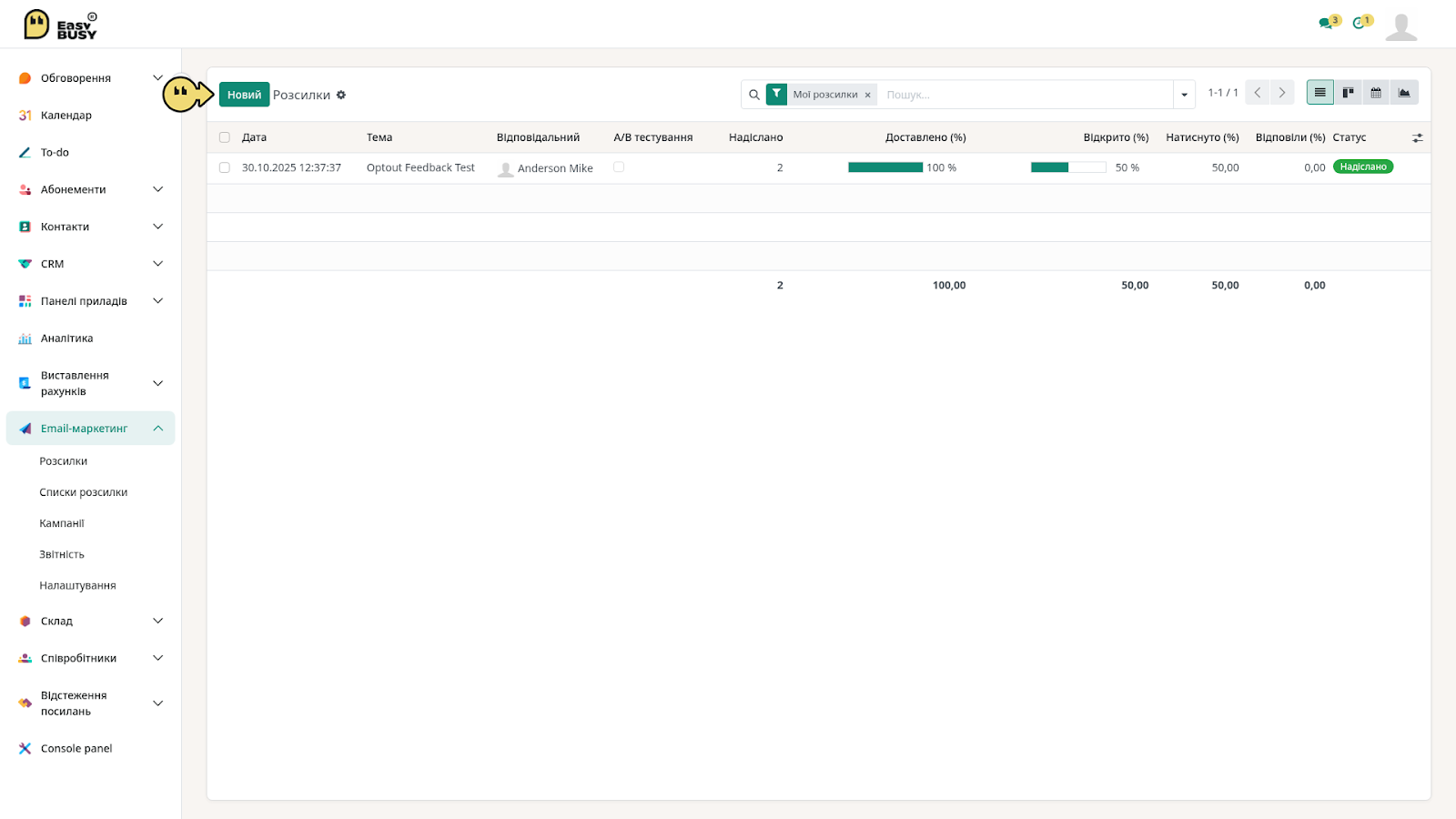Tick the select-all checkbox in table header

225,137
